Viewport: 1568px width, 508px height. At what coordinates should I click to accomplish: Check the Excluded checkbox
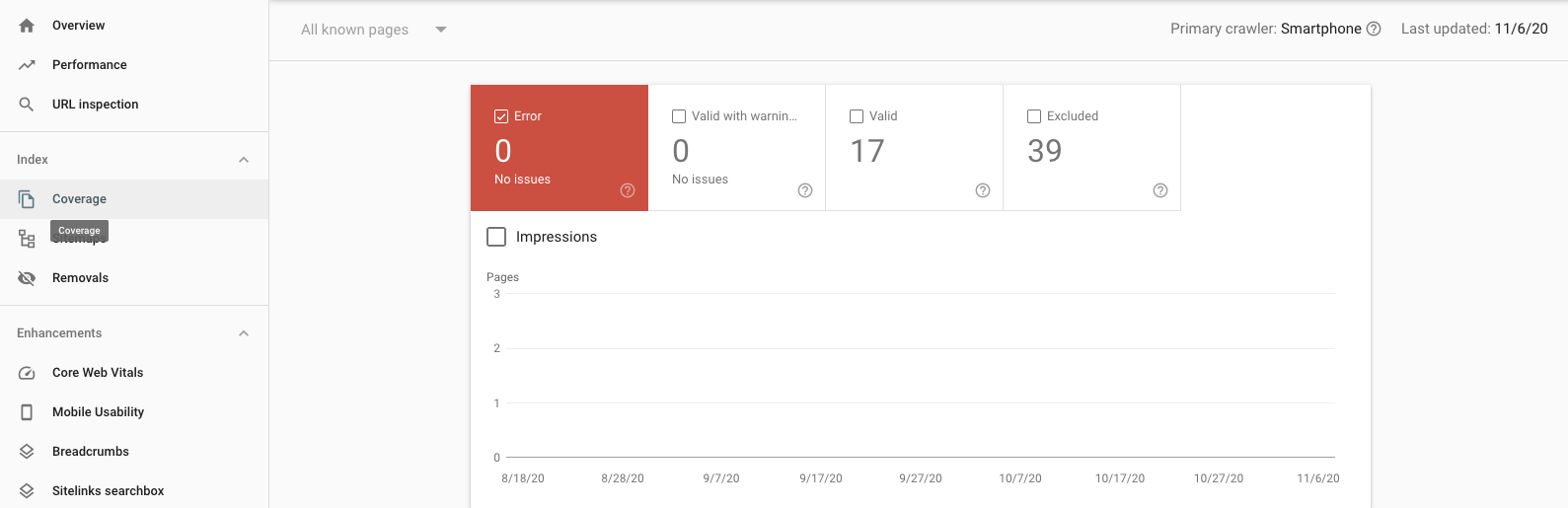point(1034,116)
